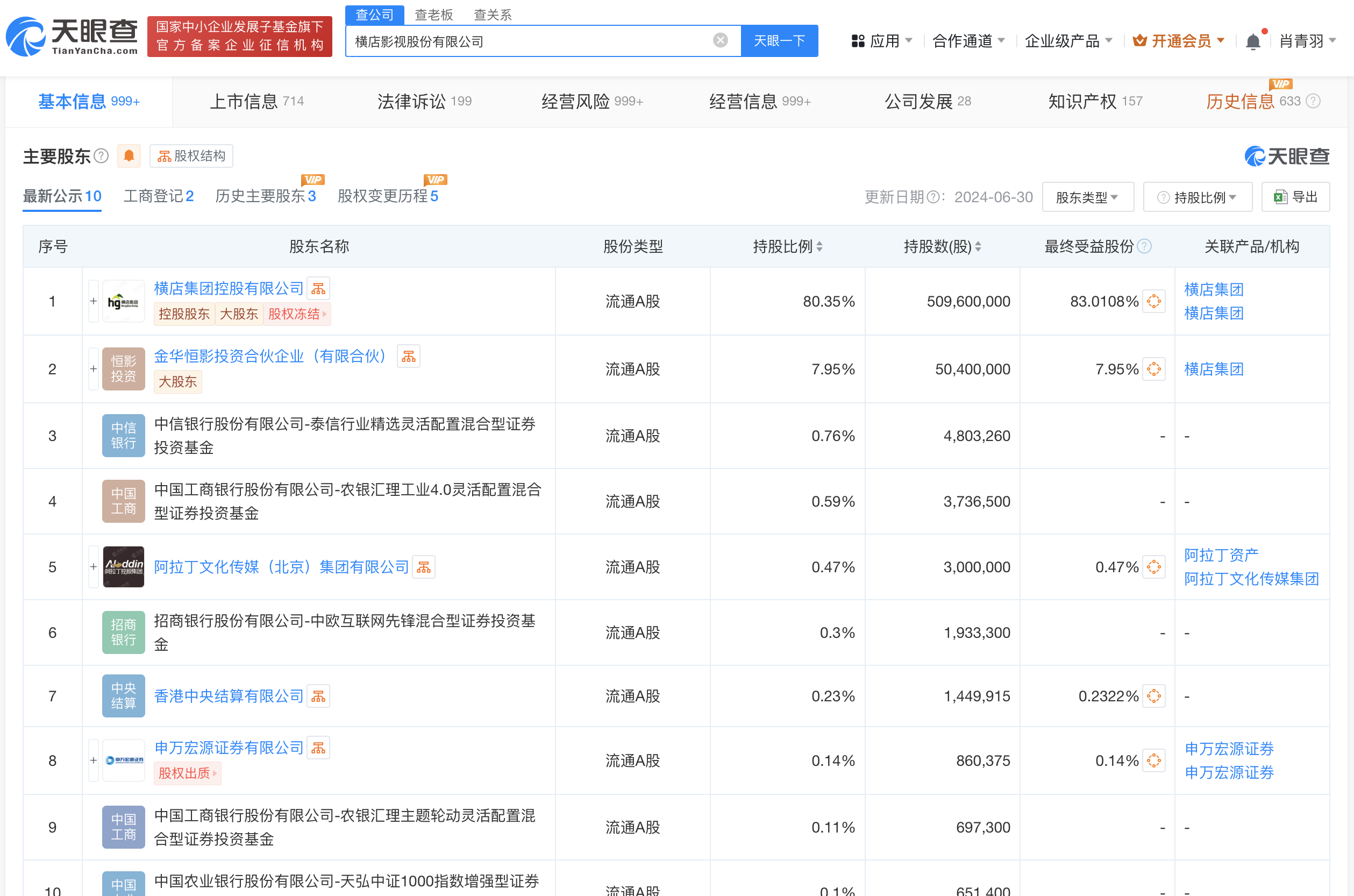Open equity structure icon for 香港中央结算有限公司
Screen dimensions: 1354x896
click(318, 696)
